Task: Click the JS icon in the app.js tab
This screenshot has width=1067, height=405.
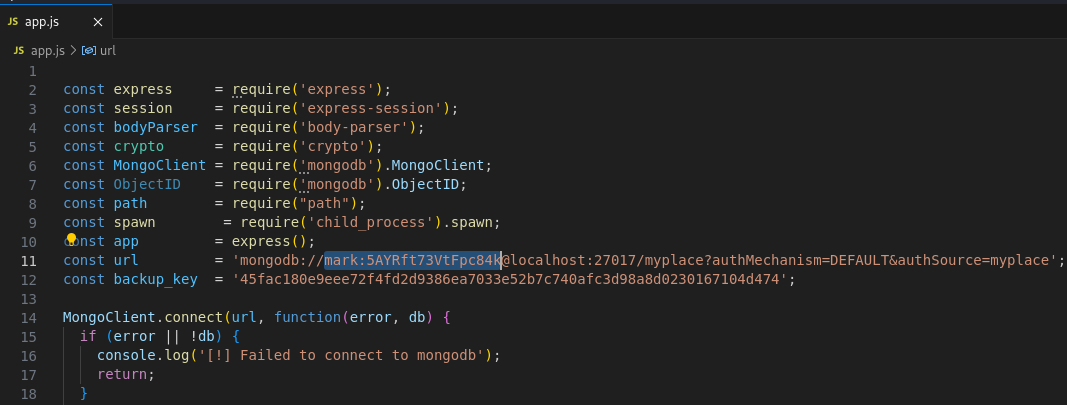Action: tap(13, 21)
